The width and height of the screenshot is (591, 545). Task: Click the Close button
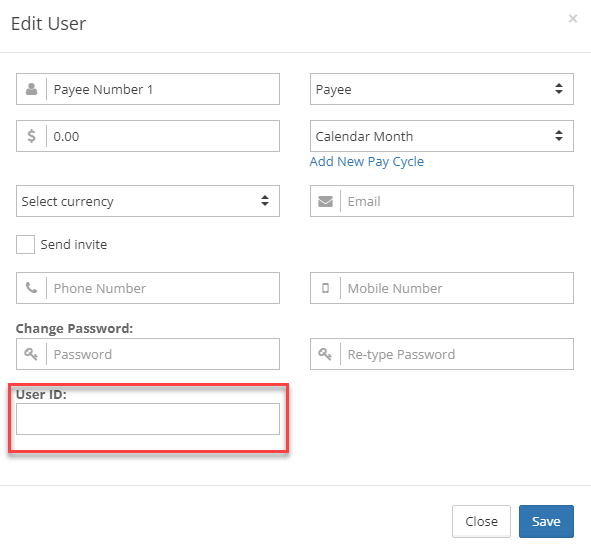tap(481, 521)
